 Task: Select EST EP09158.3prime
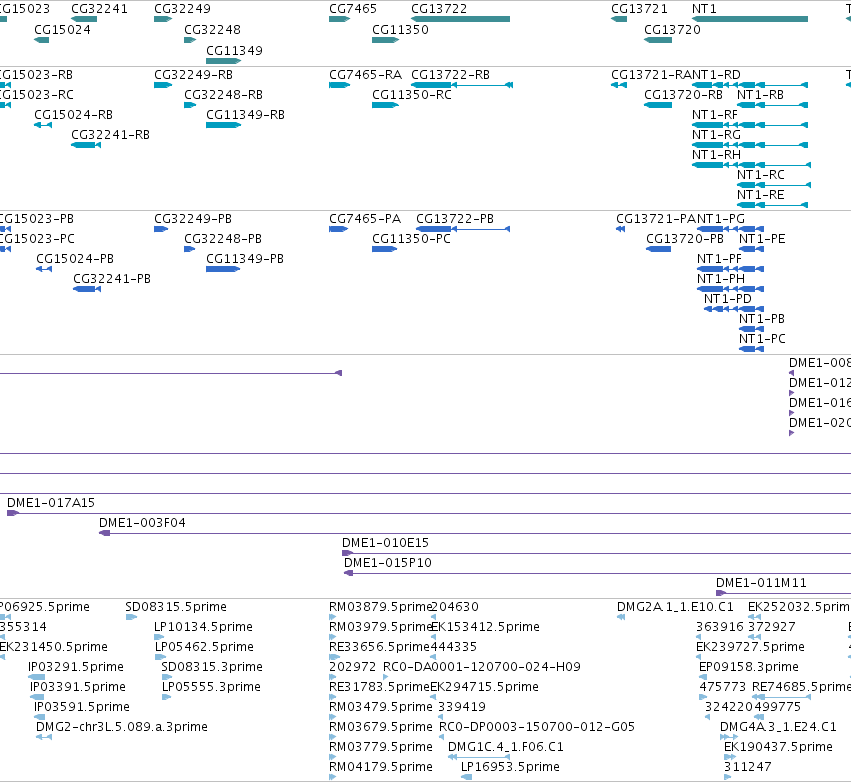coord(703,678)
